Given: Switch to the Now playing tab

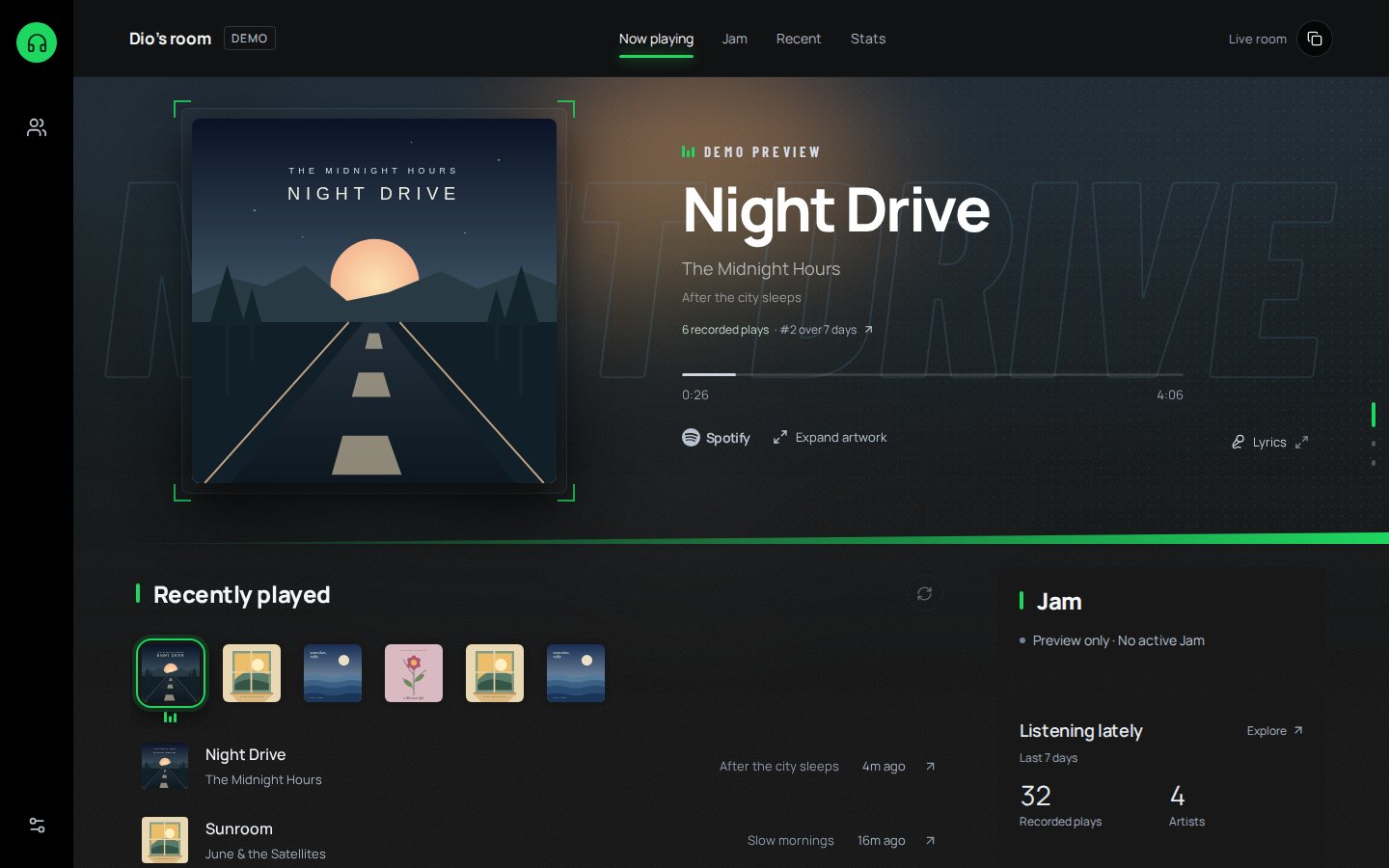Looking at the screenshot, I should tap(656, 39).
